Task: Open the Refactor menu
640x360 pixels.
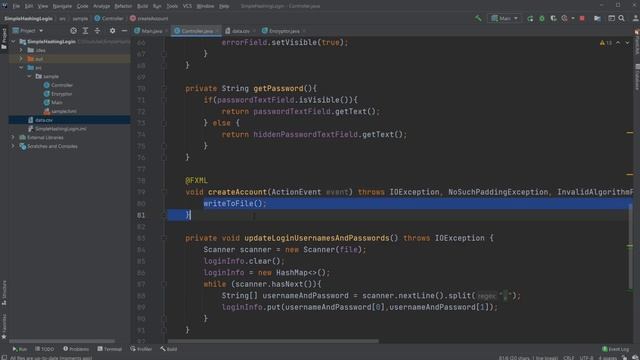Action: point(123,6)
